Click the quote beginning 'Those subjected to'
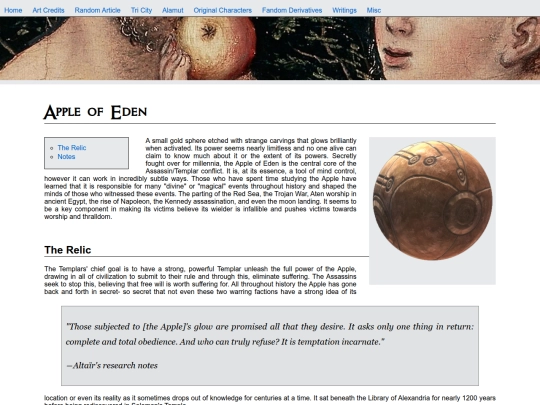Screen dimensions: 540x405 point(270,334)
